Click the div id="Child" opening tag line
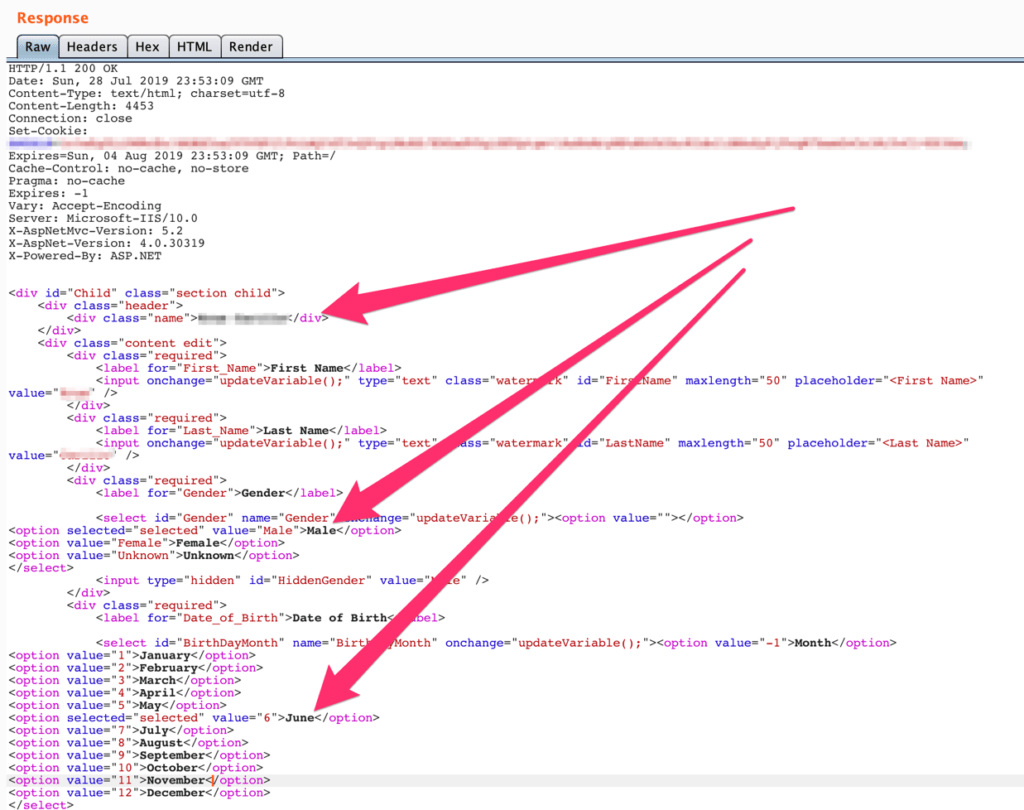This screenshot has height=810, width=1024. (147, 293)
